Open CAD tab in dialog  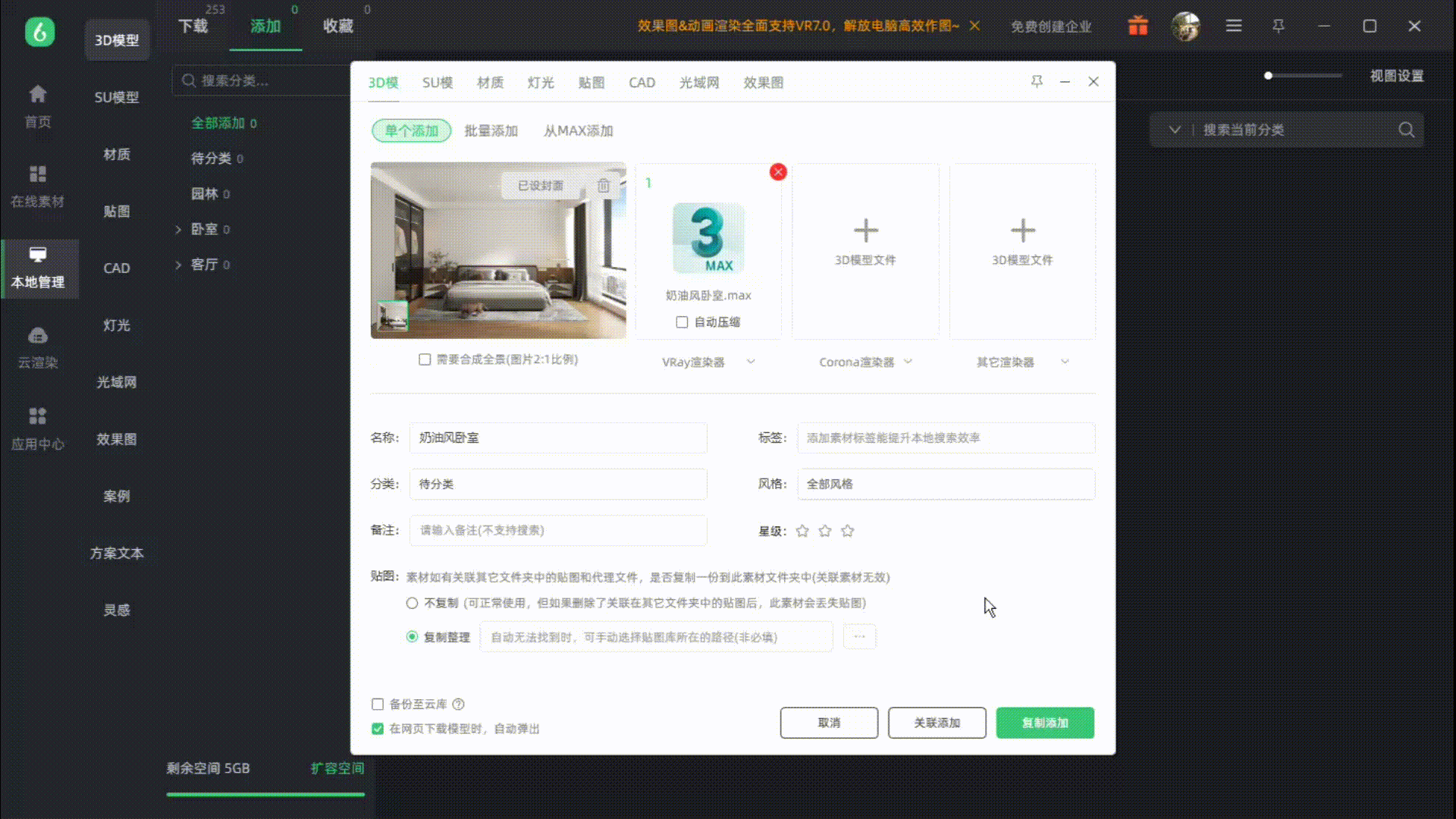[642, 83]
